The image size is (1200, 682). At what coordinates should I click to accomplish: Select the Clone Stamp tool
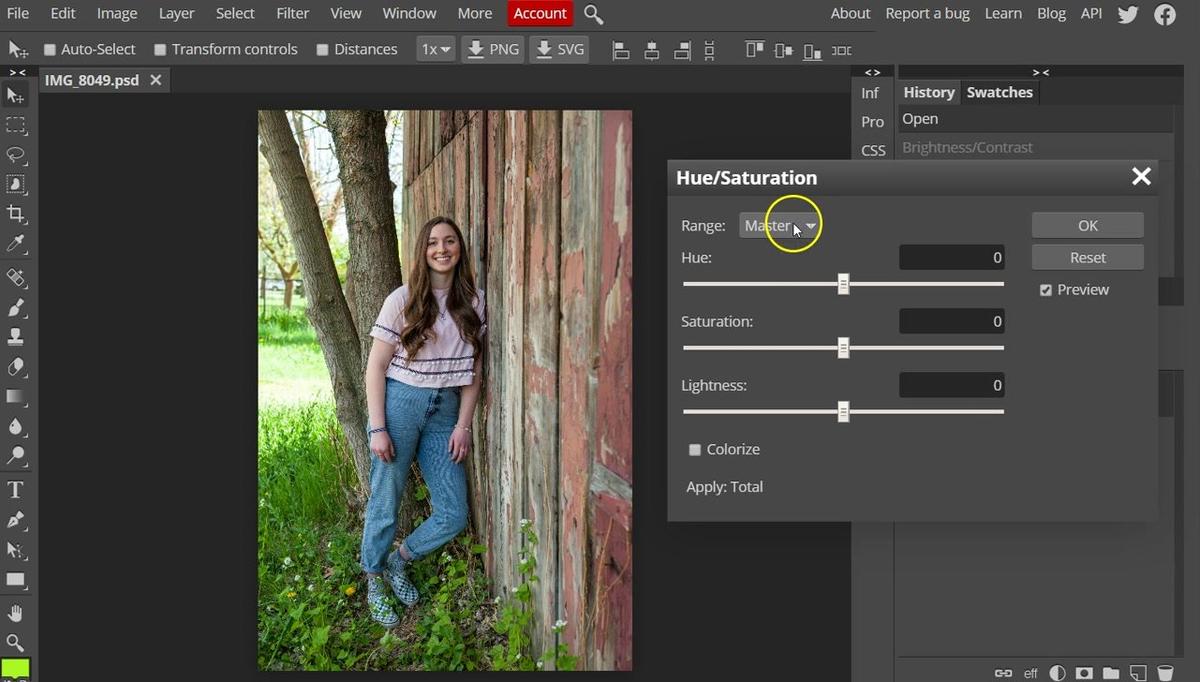(16, 337)
